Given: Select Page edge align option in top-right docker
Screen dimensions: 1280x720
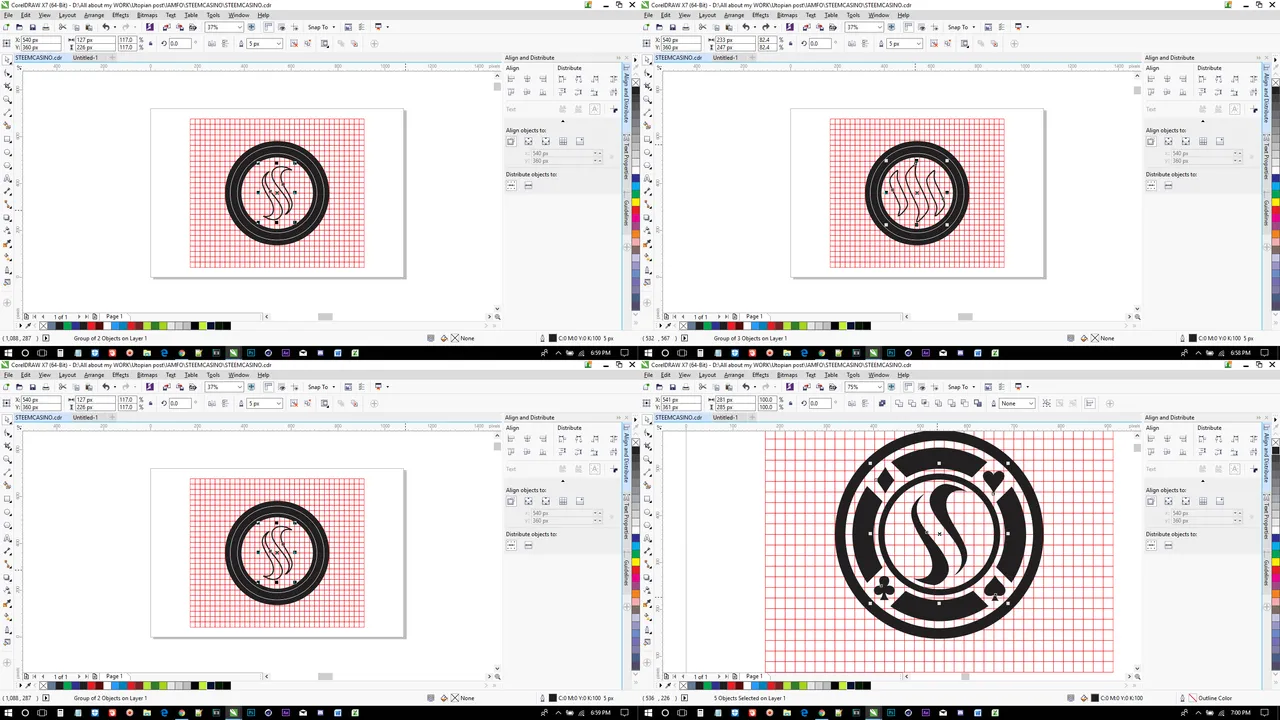Looking at the screenshot, I should coord(1168,141).
